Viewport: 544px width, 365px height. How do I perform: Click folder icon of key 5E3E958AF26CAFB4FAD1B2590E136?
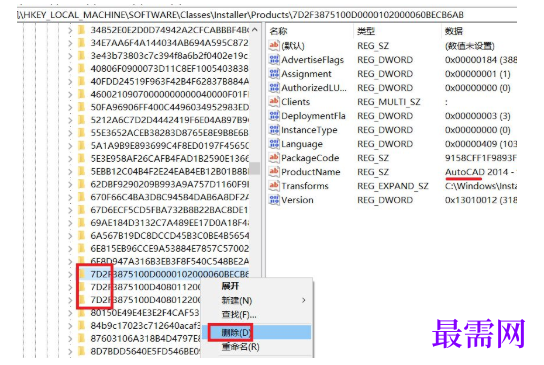point(82,158)
